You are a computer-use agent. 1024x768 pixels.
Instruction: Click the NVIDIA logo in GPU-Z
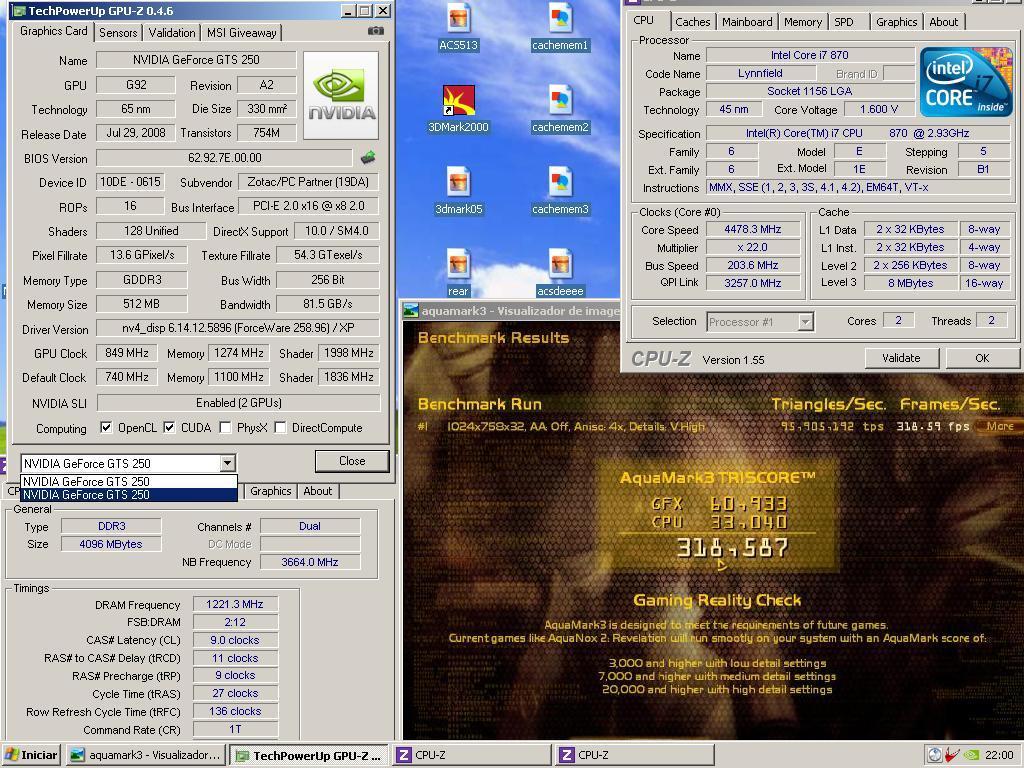coord(341,96)
